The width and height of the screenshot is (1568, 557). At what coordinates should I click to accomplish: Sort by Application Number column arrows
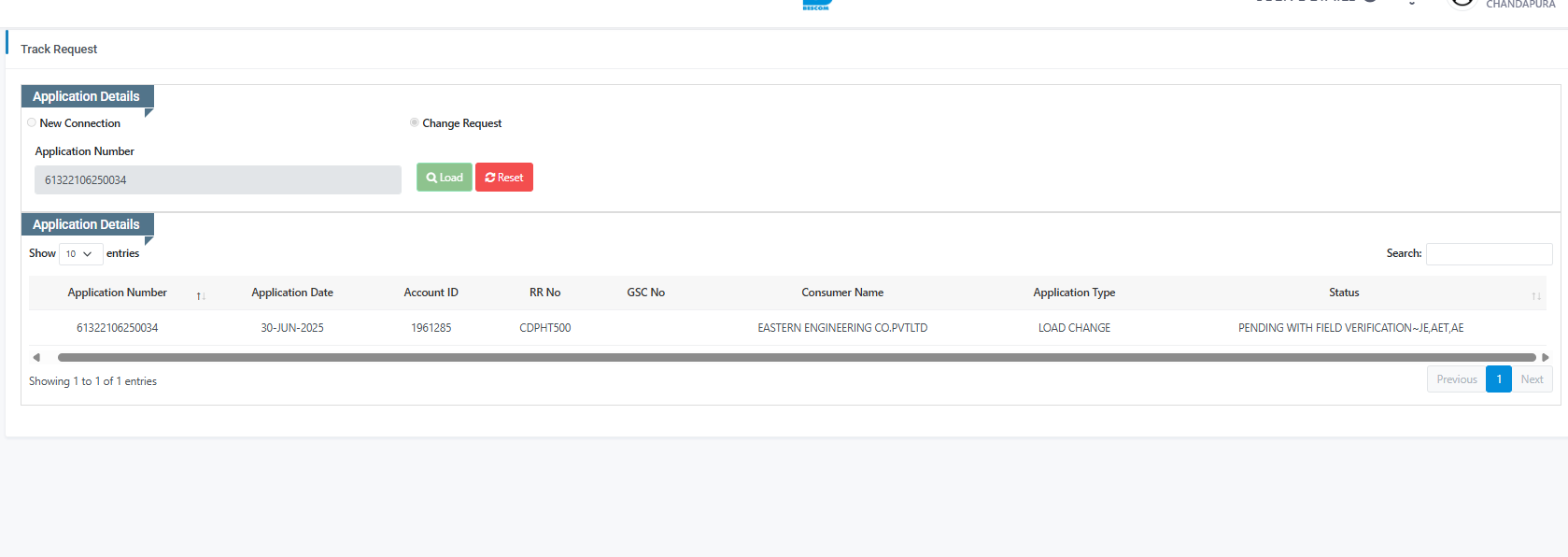201,296
